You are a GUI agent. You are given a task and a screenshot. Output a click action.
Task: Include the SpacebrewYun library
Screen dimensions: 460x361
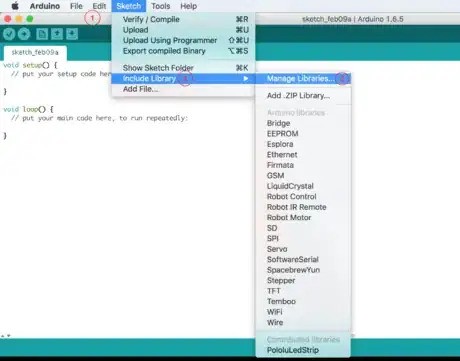click(303, 270)
